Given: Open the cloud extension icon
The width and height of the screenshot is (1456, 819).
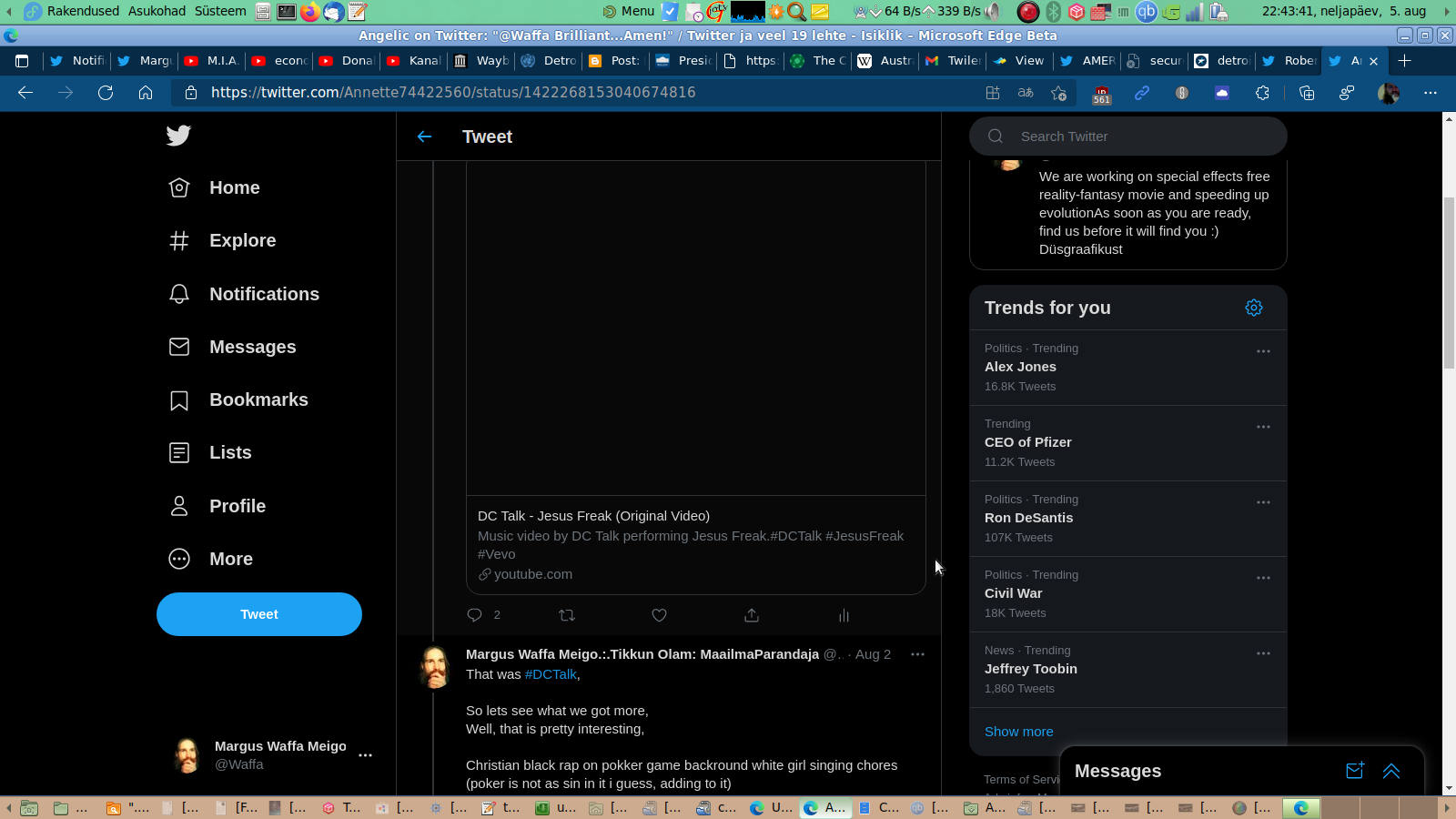Looking at the screenshot, I should (x=1222, y=93).
